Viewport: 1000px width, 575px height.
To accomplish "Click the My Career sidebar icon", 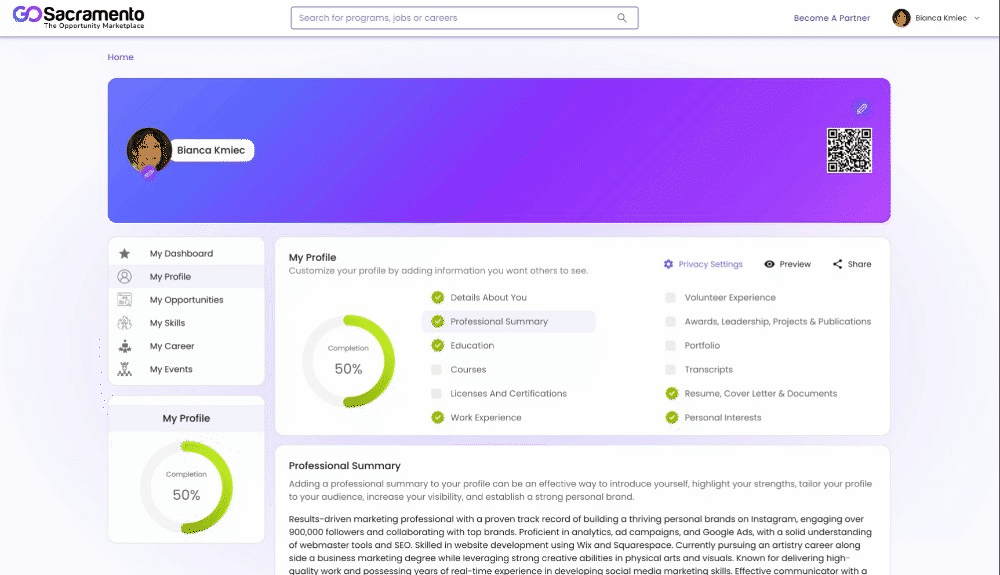I will pos(124,346).
